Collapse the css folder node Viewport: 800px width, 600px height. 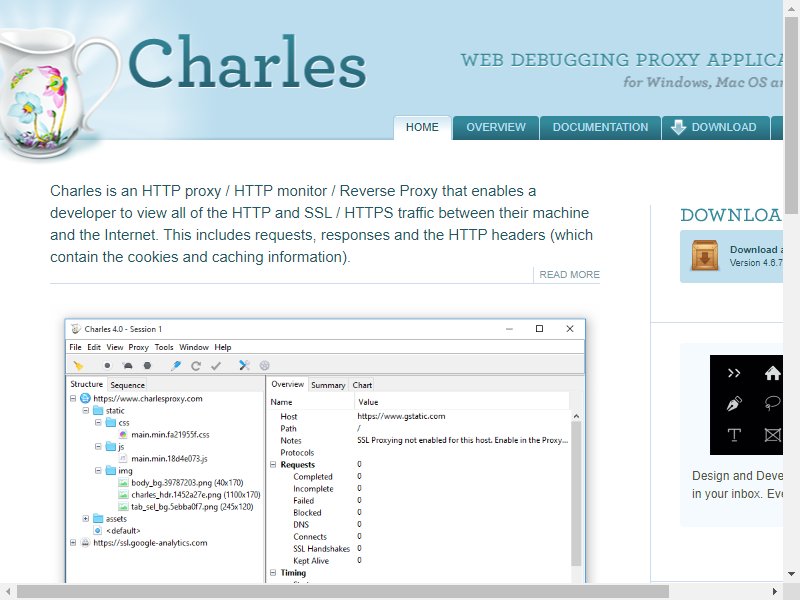(98, 422)
